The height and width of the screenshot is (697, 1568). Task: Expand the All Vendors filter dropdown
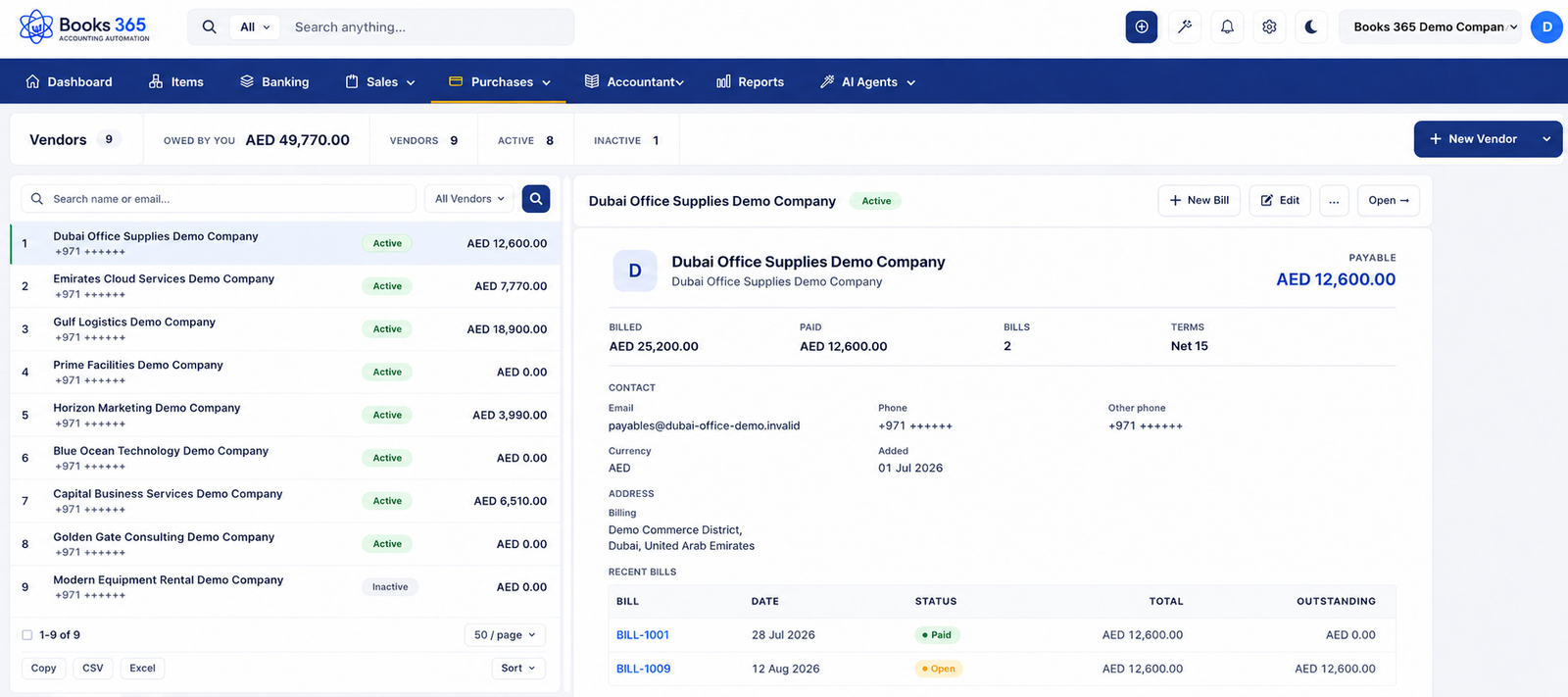tap(469, 199)
